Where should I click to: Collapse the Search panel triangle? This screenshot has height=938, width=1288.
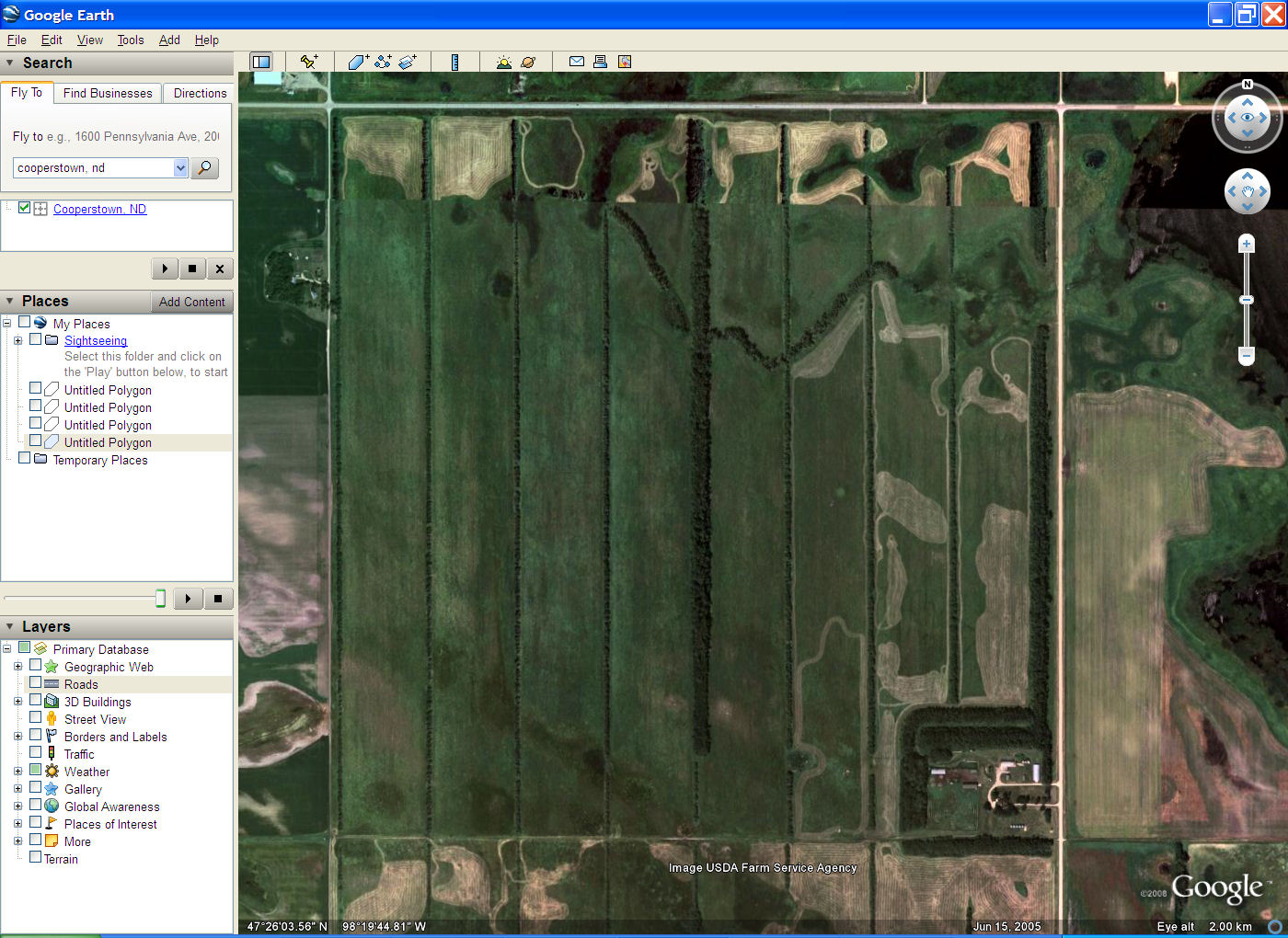click(x=10, y=63)
